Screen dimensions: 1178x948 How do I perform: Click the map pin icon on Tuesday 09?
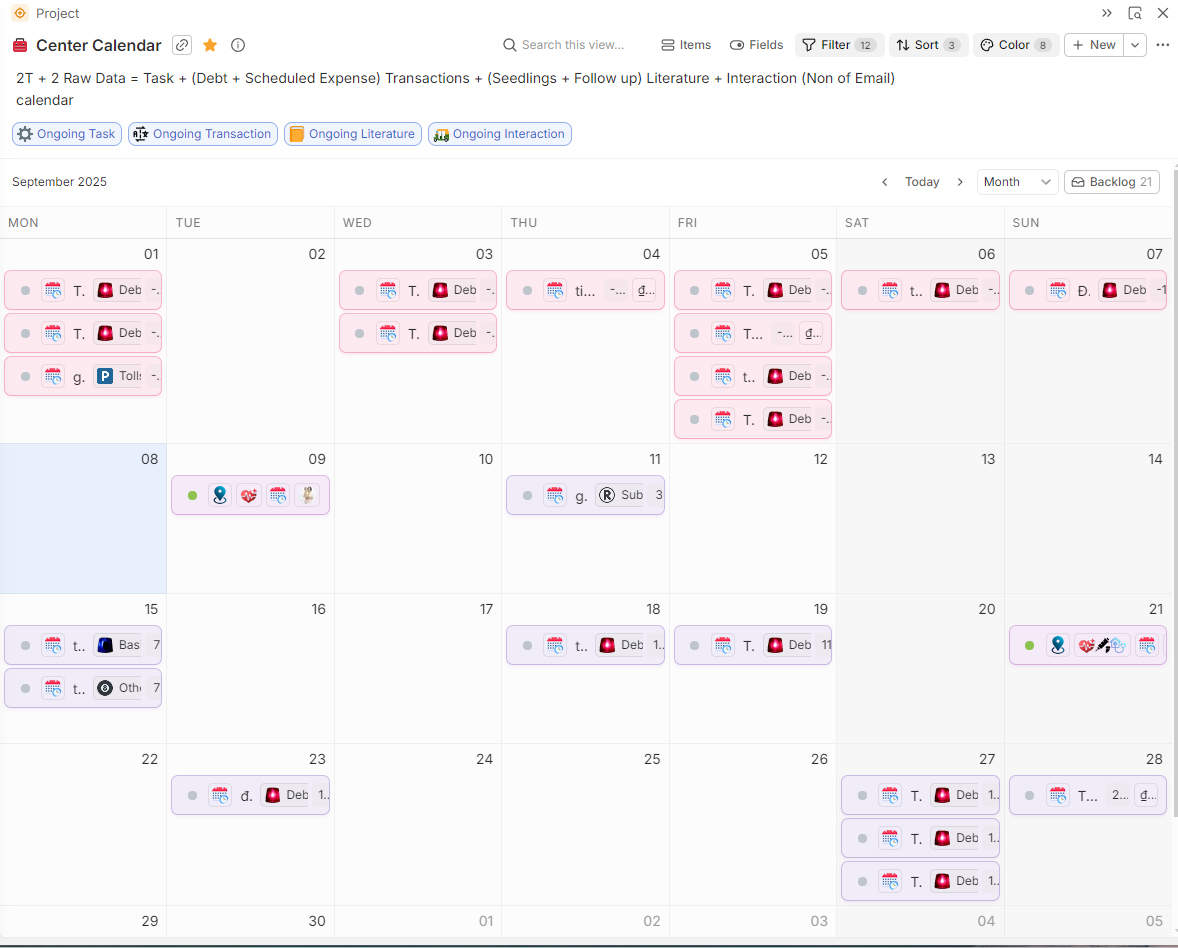tap(219, 495)
